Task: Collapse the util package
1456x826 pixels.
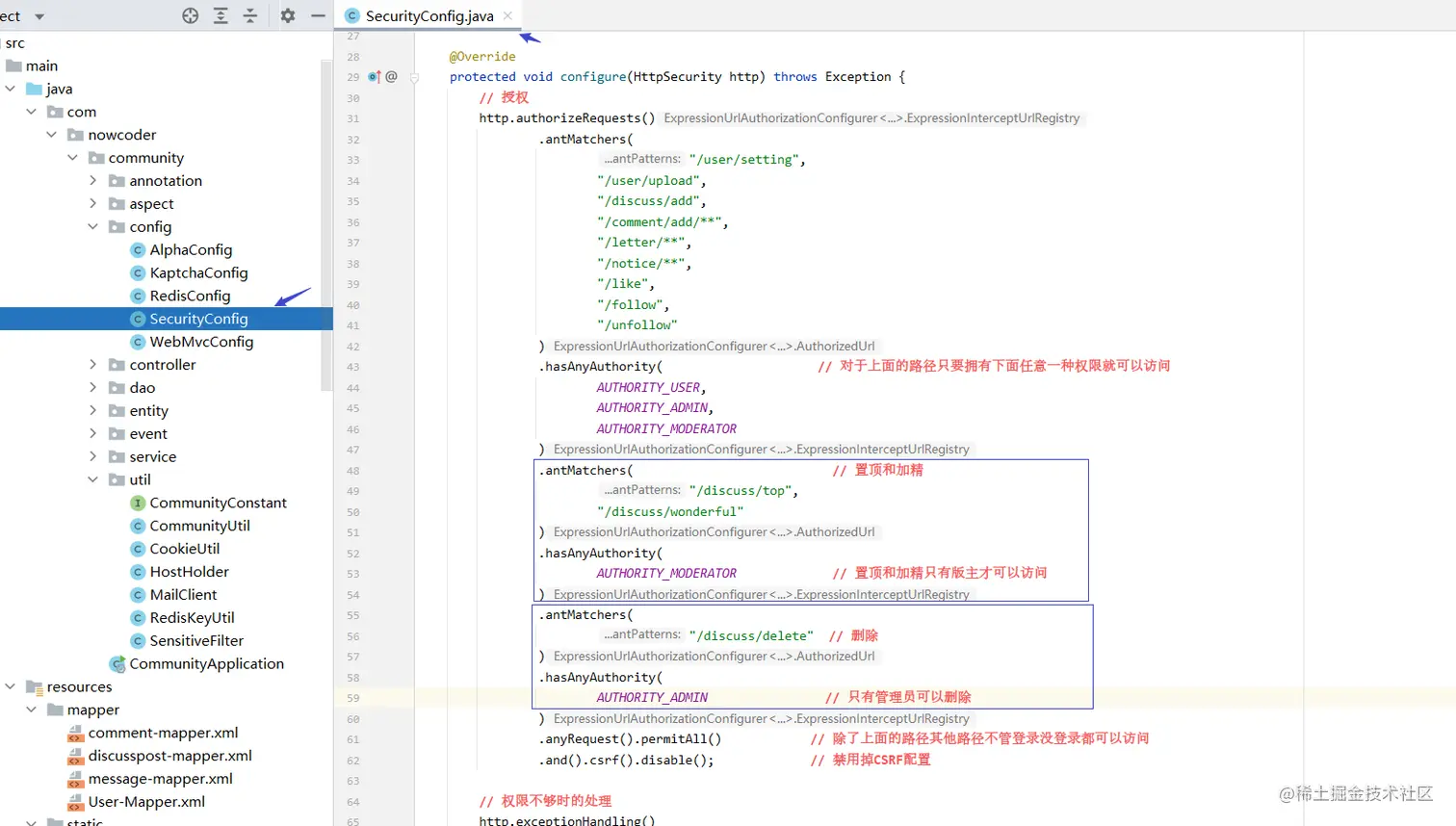Action: 92,479
